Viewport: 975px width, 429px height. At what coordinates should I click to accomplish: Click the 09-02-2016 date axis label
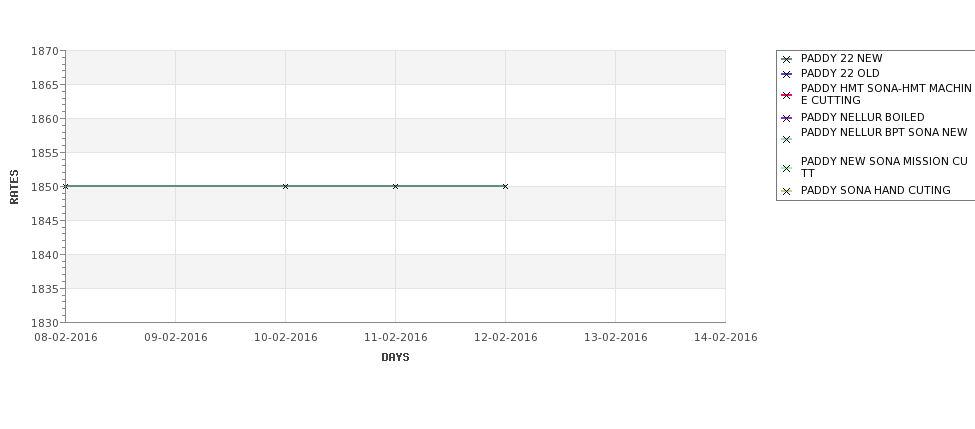[x=176, y=338]
